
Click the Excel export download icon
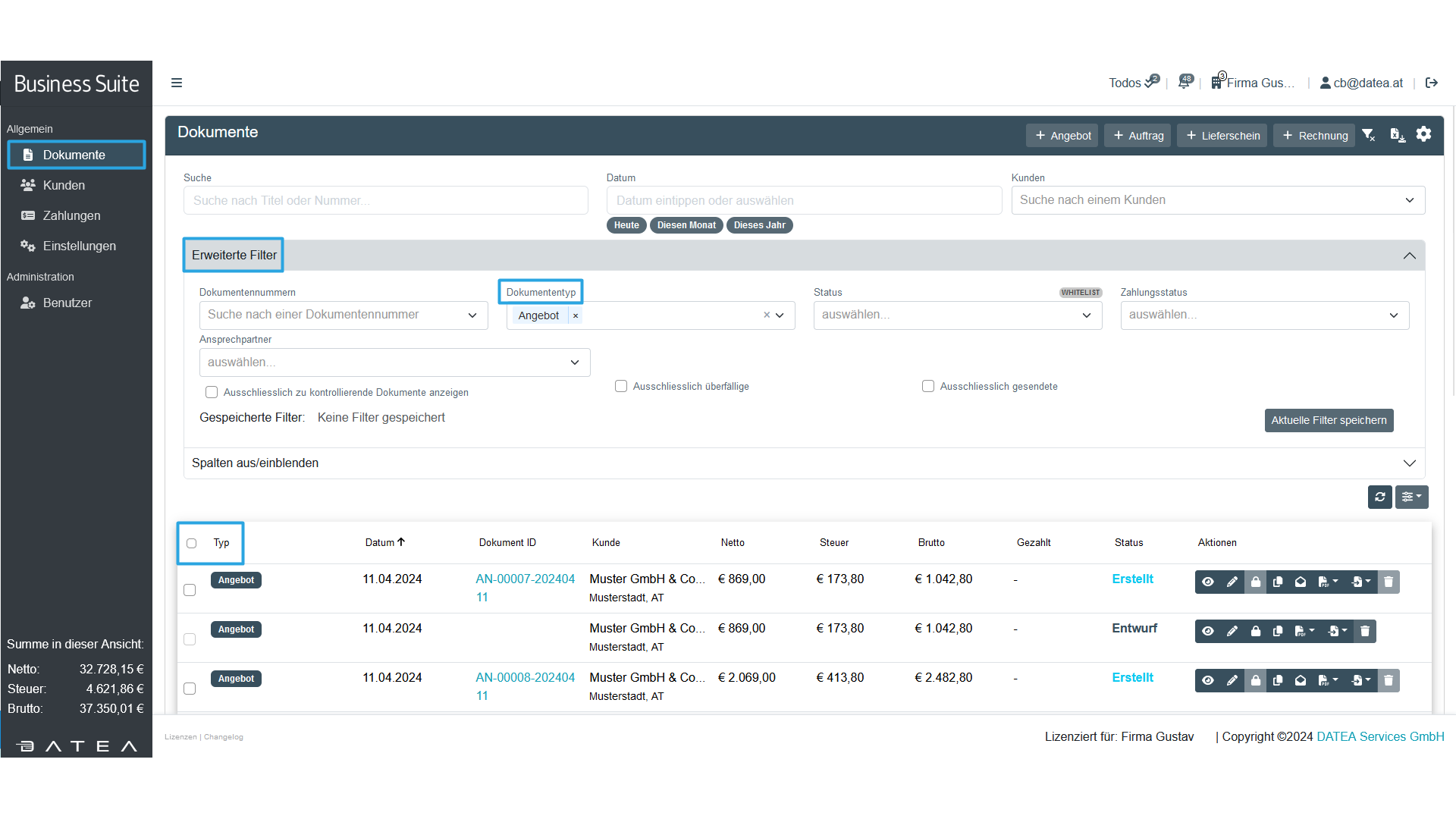1397,135
